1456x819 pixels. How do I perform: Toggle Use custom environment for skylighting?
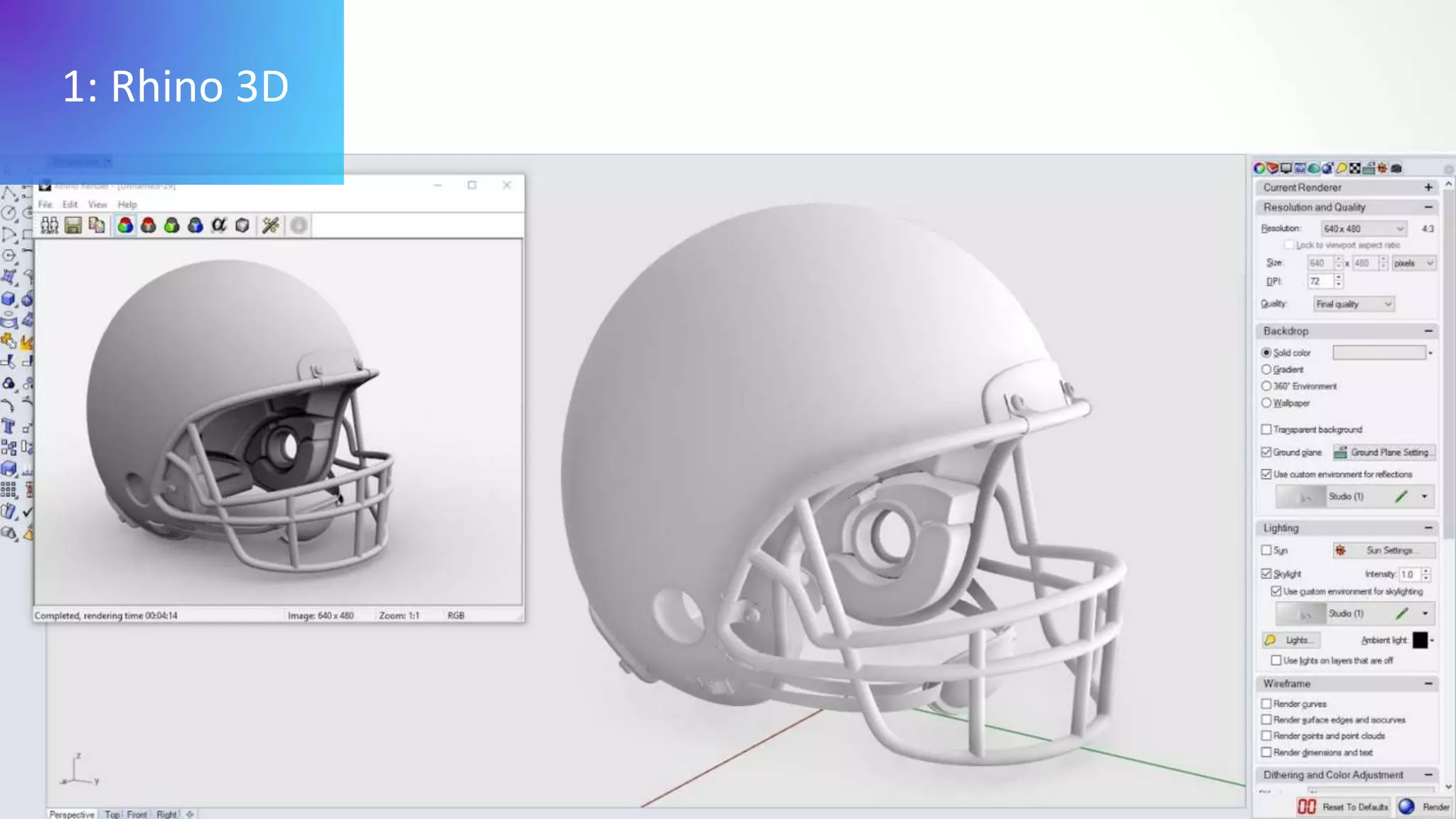tap(1276, 591)
